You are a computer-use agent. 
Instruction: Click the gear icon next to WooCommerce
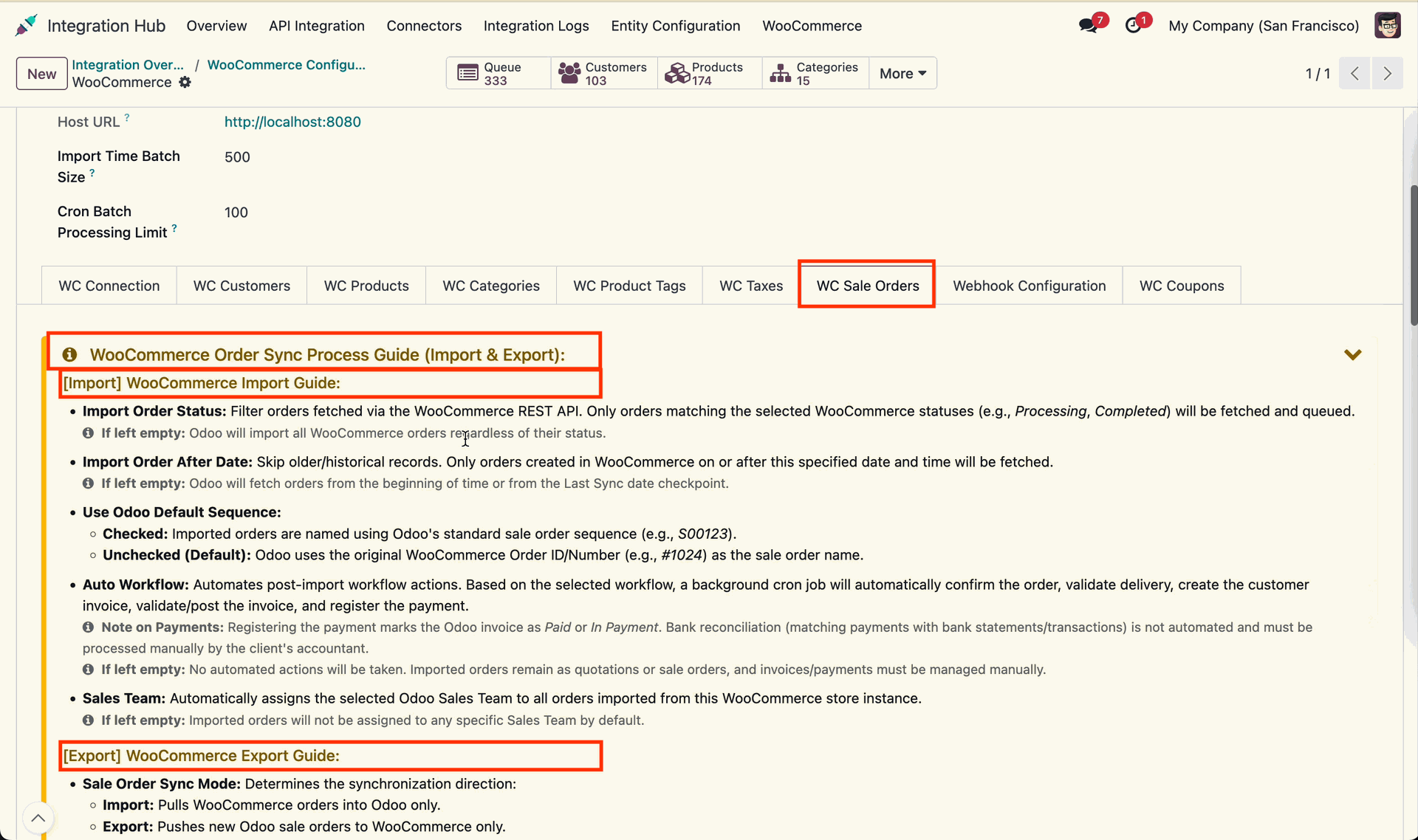185,83
